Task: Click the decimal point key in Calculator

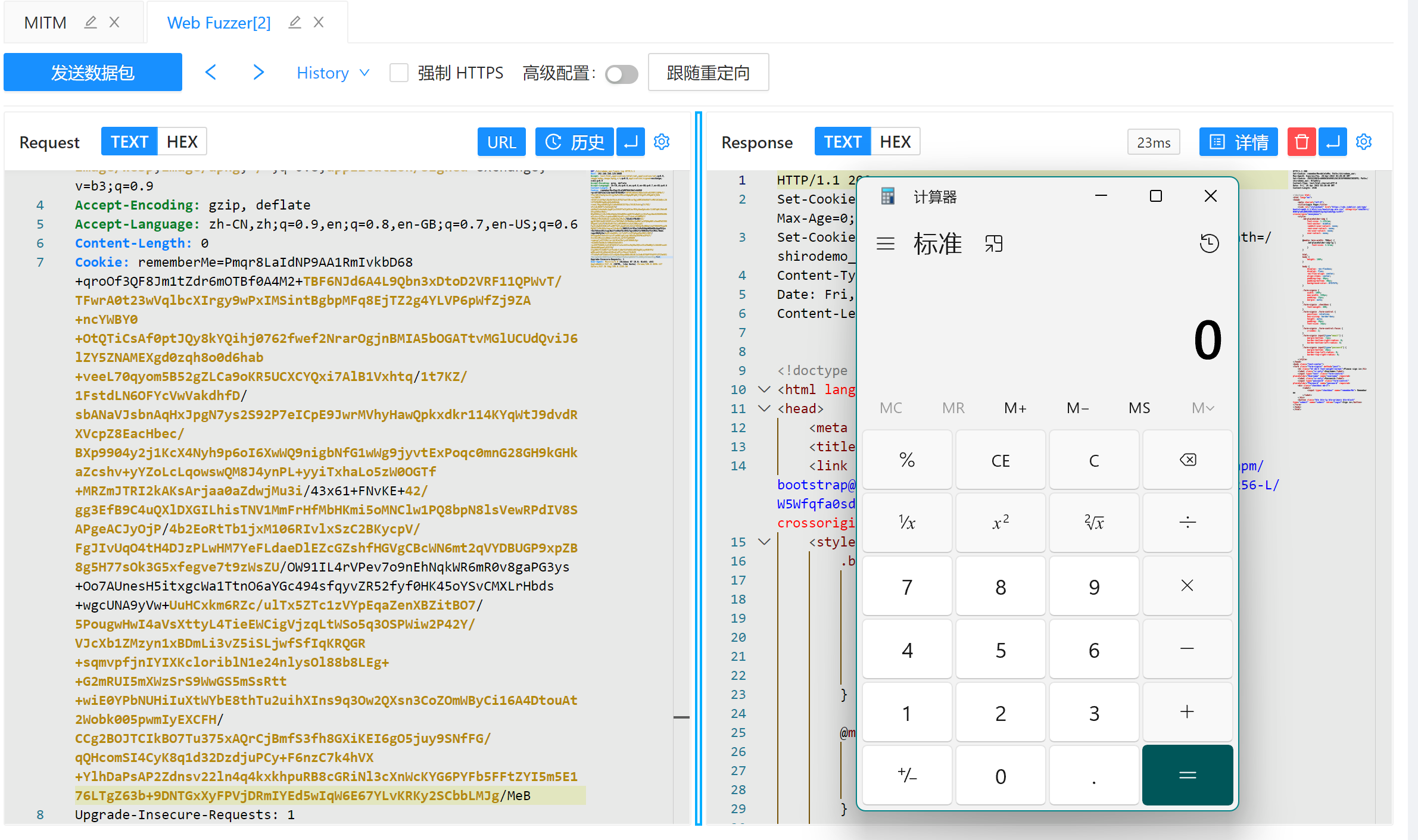Action: coord(1094,775)
